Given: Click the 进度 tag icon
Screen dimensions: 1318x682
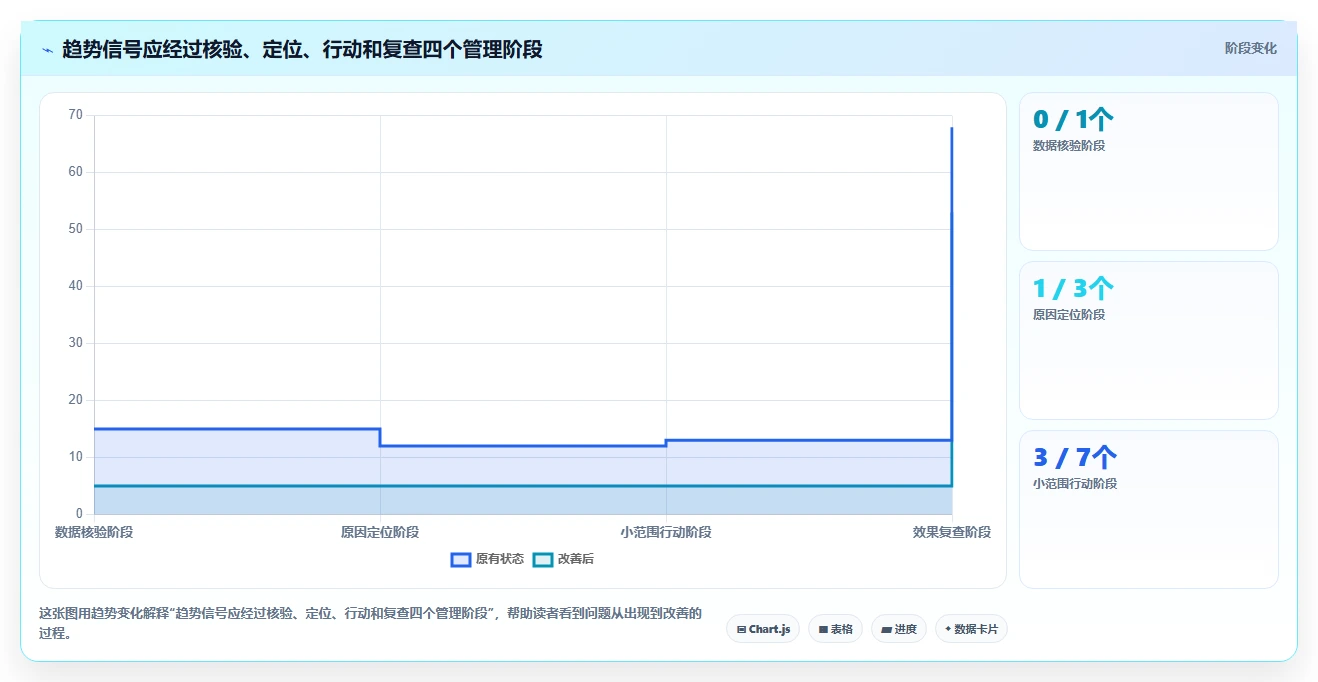Looking at the screenshot, I should click(887, 629).
